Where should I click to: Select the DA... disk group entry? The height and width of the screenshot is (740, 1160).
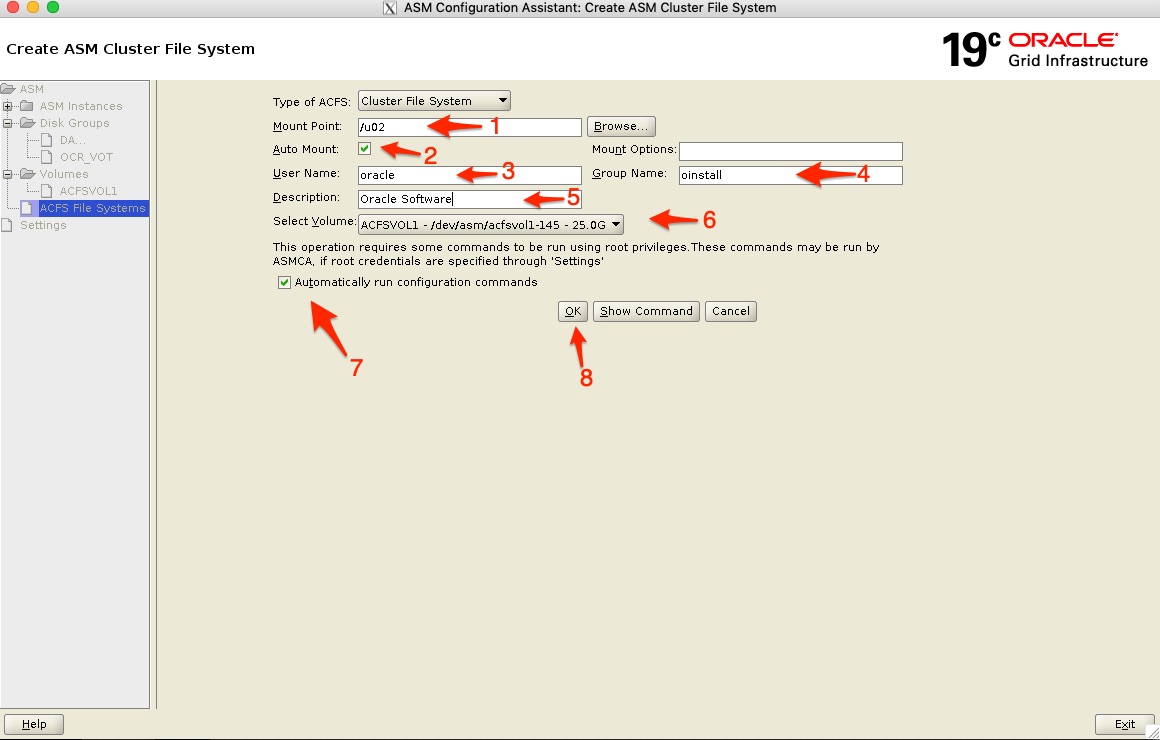(72, 140)
